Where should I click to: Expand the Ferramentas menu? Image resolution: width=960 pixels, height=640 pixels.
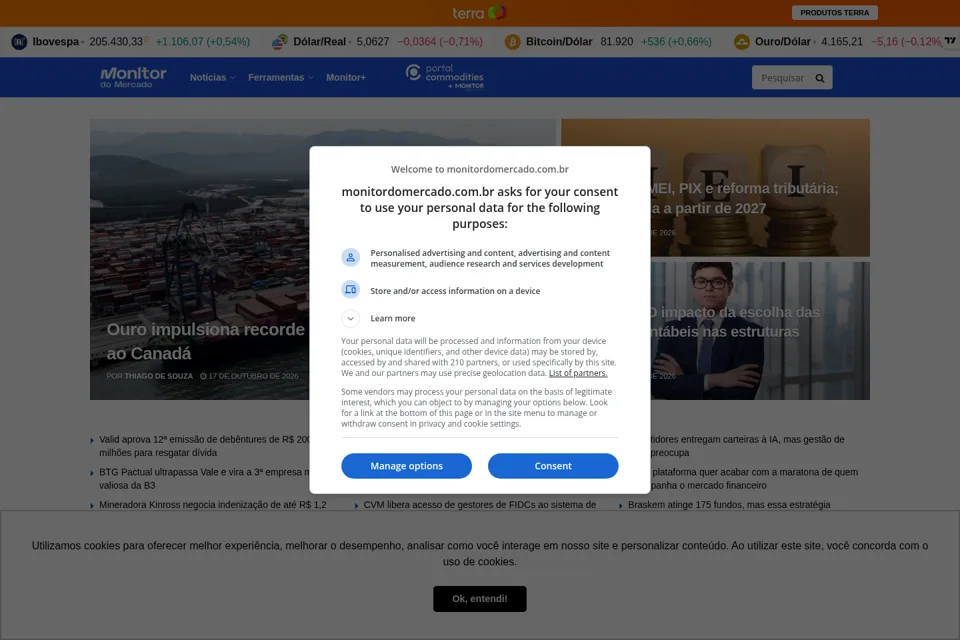(280, 77)
